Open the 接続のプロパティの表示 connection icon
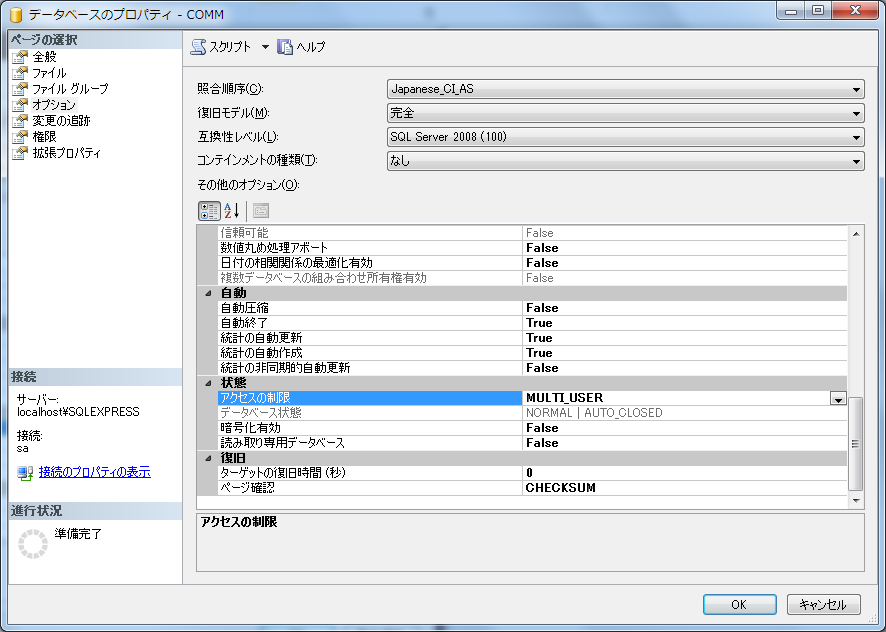The image size is (886, 632). tap(25, 472)
